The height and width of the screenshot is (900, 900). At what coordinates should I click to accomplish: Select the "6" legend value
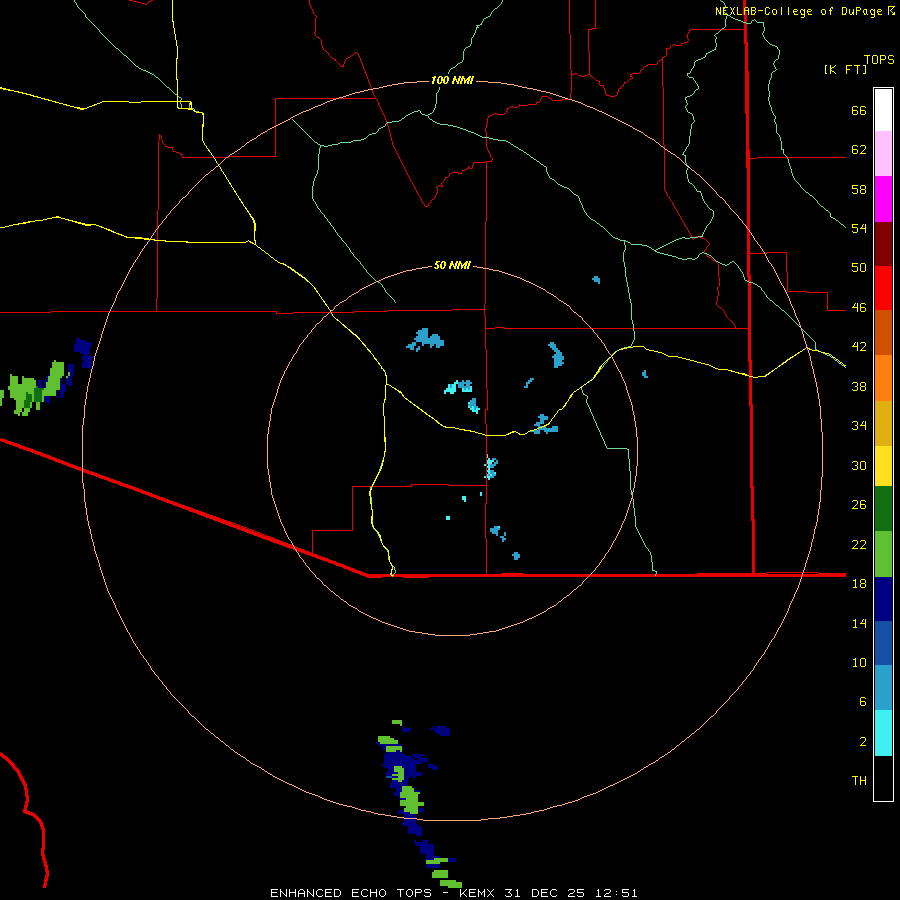(863, 702)
